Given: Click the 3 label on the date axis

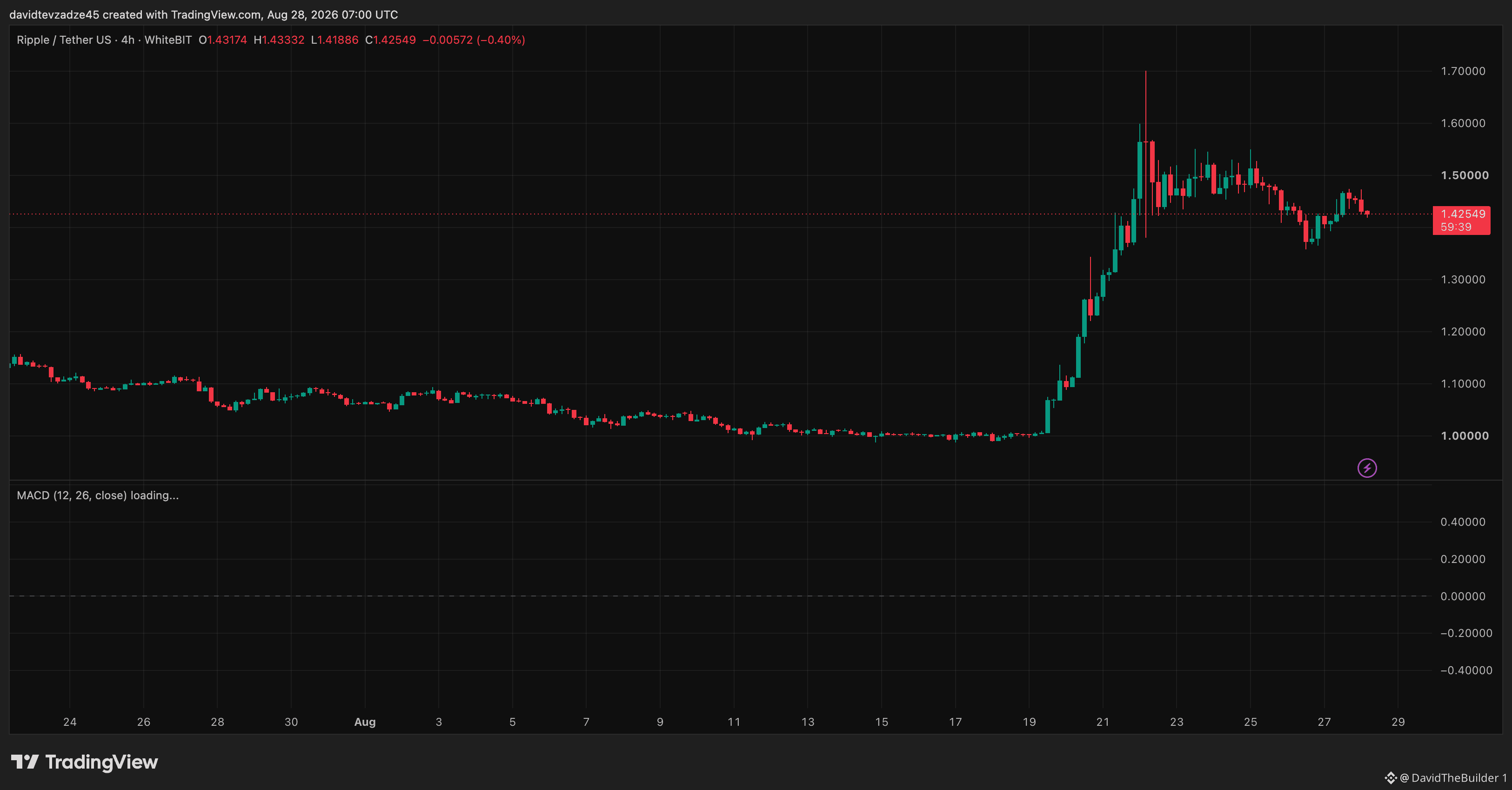Looking at the screenshot, I should (439, 722).
